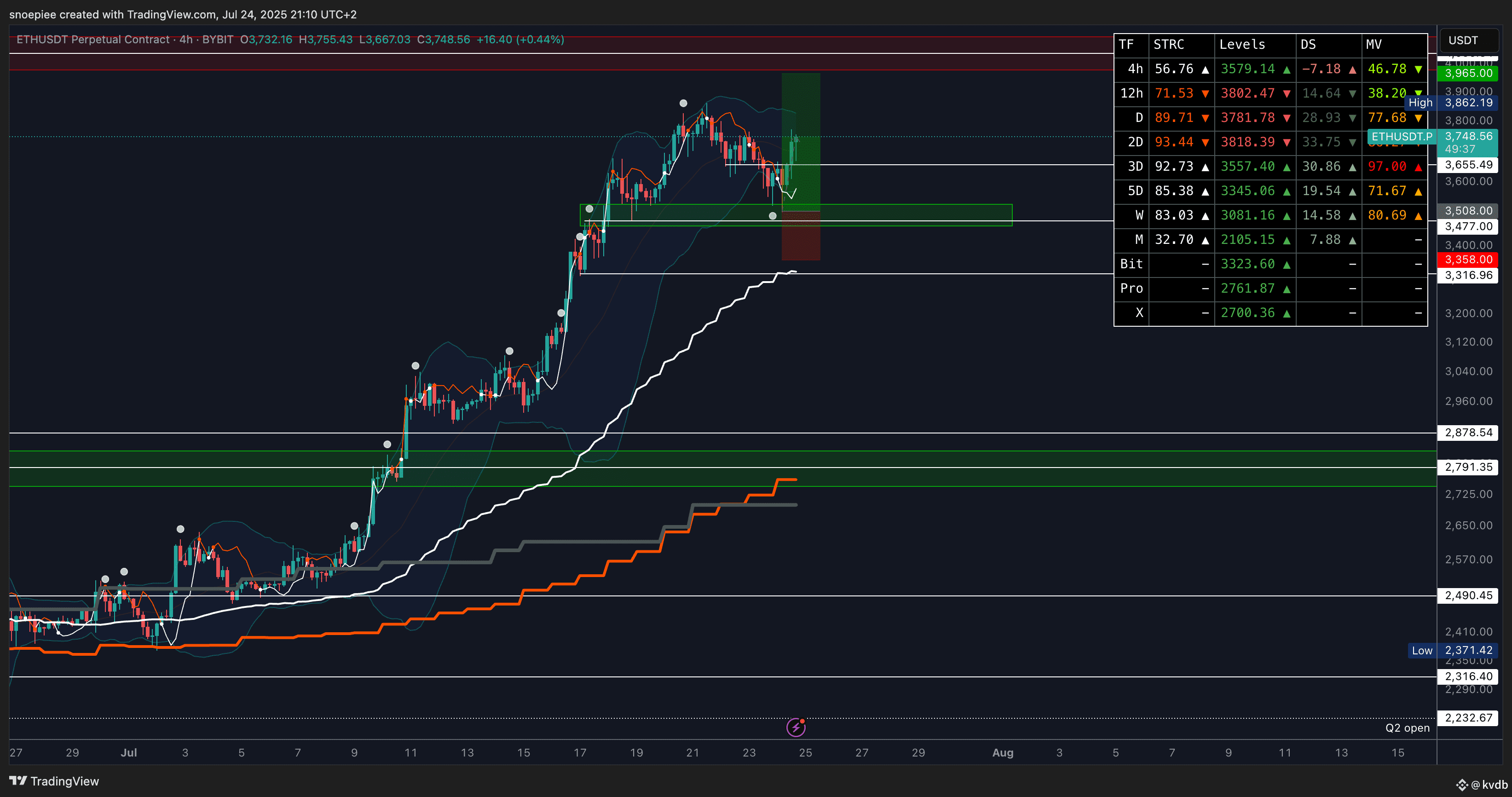Click the Pro row Levels value 2761.87
The image size is (1512, 797).
coord(1248,288)
